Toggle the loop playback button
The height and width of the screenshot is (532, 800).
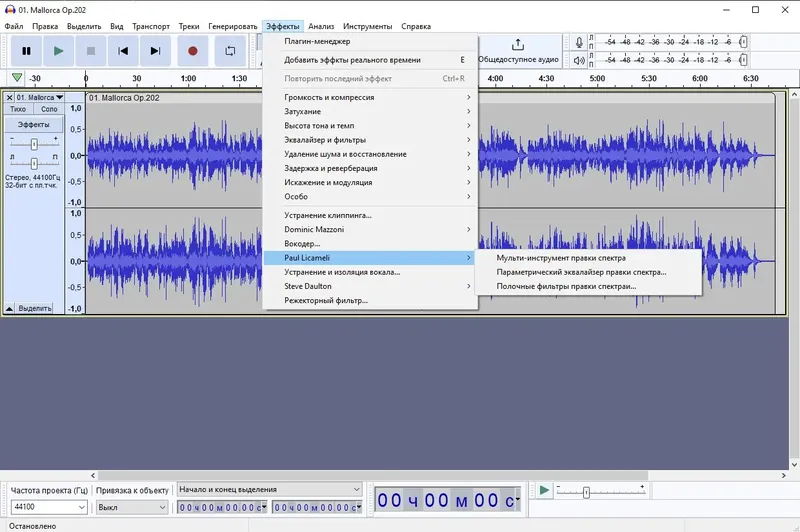[230, 51]
